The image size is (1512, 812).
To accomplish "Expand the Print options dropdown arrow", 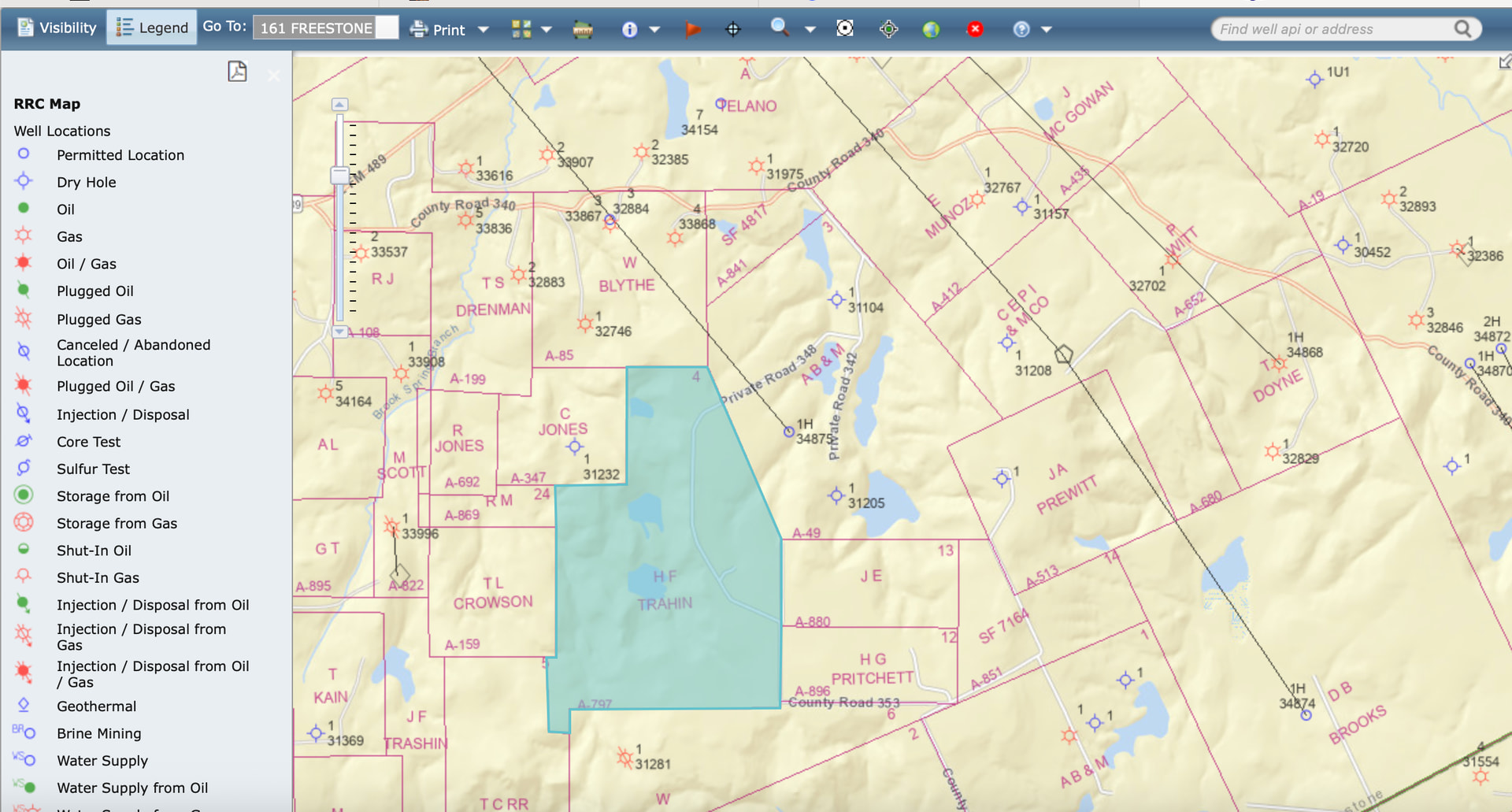I will 484,29.
